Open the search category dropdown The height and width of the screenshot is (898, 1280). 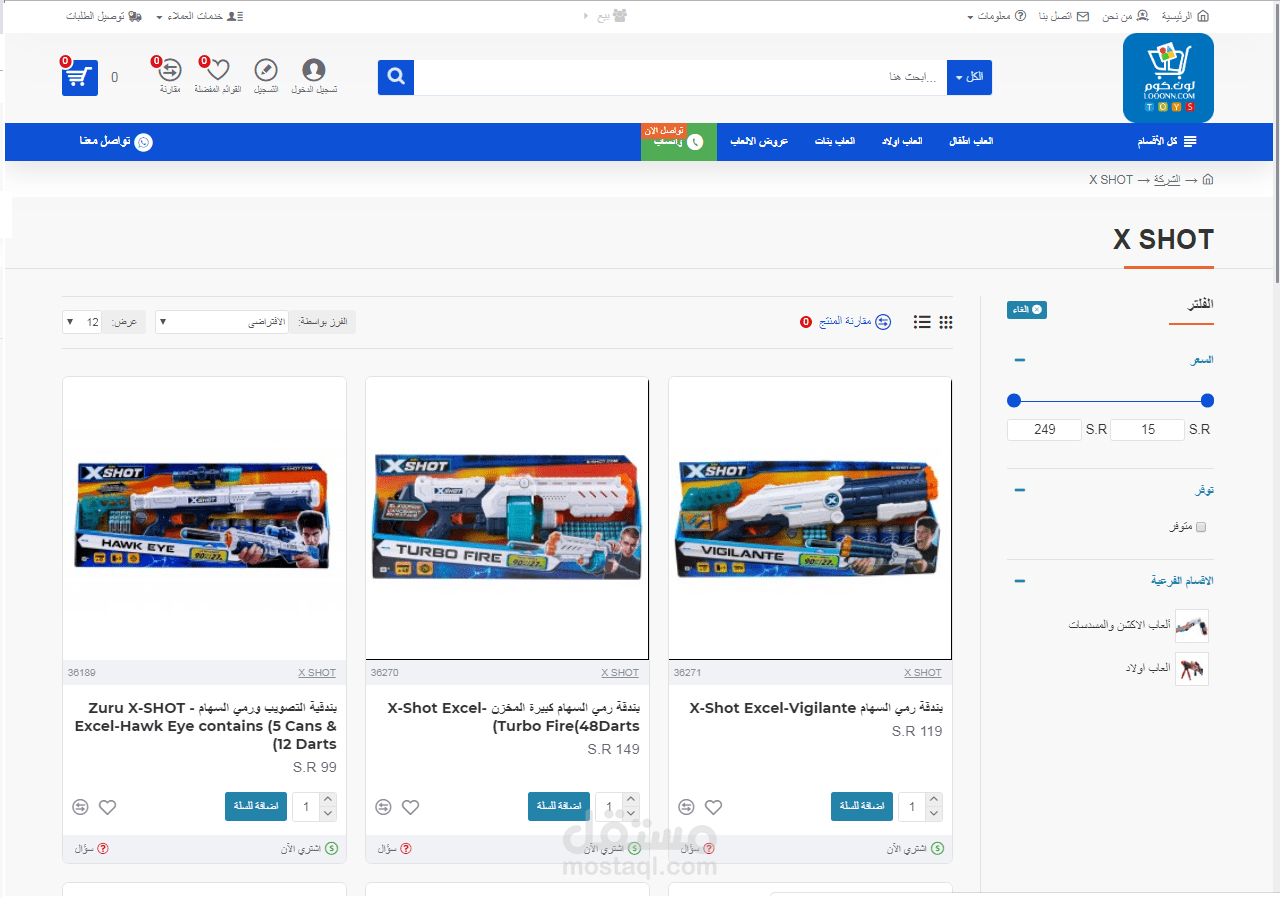[x=969, y=77]
